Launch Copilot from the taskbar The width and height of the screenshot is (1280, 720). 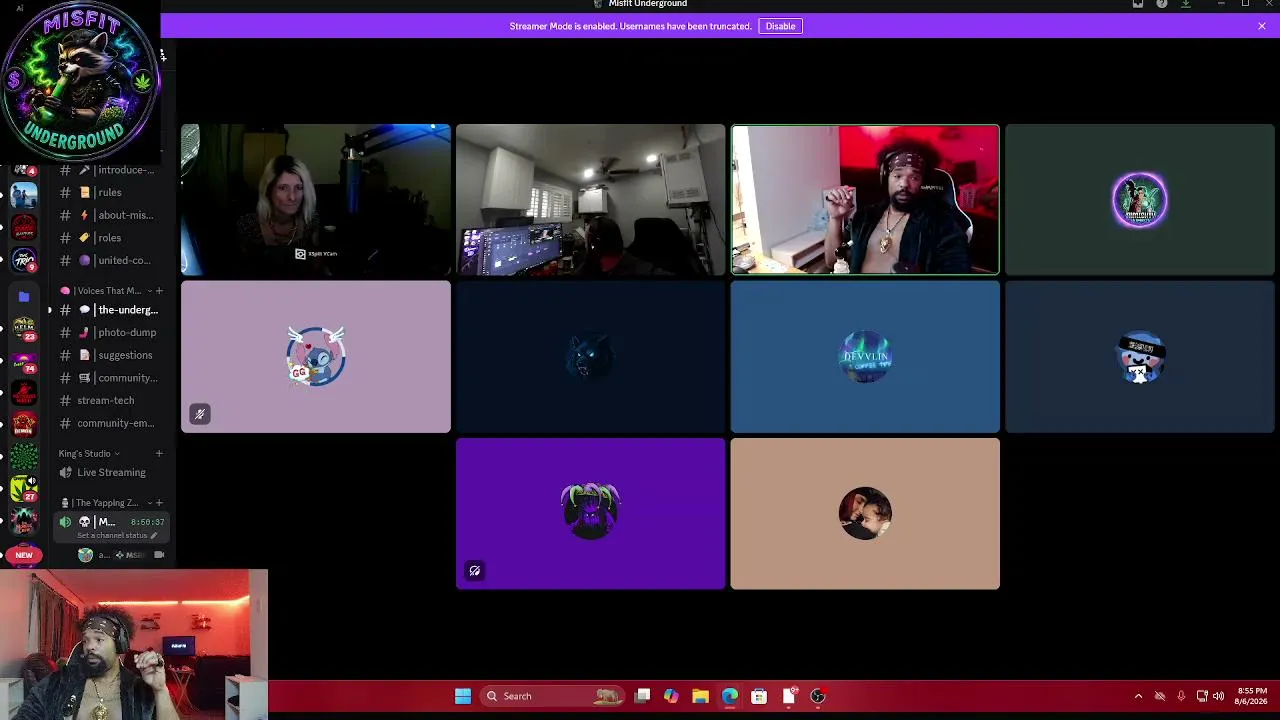click(x=671, y=696)
